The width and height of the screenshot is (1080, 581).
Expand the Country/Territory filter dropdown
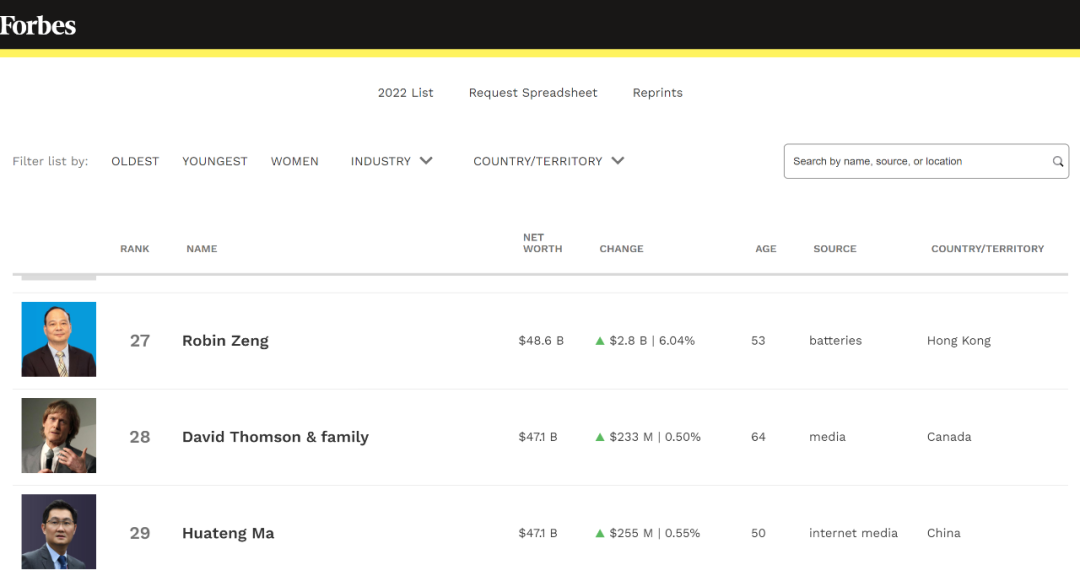[548, 161]
